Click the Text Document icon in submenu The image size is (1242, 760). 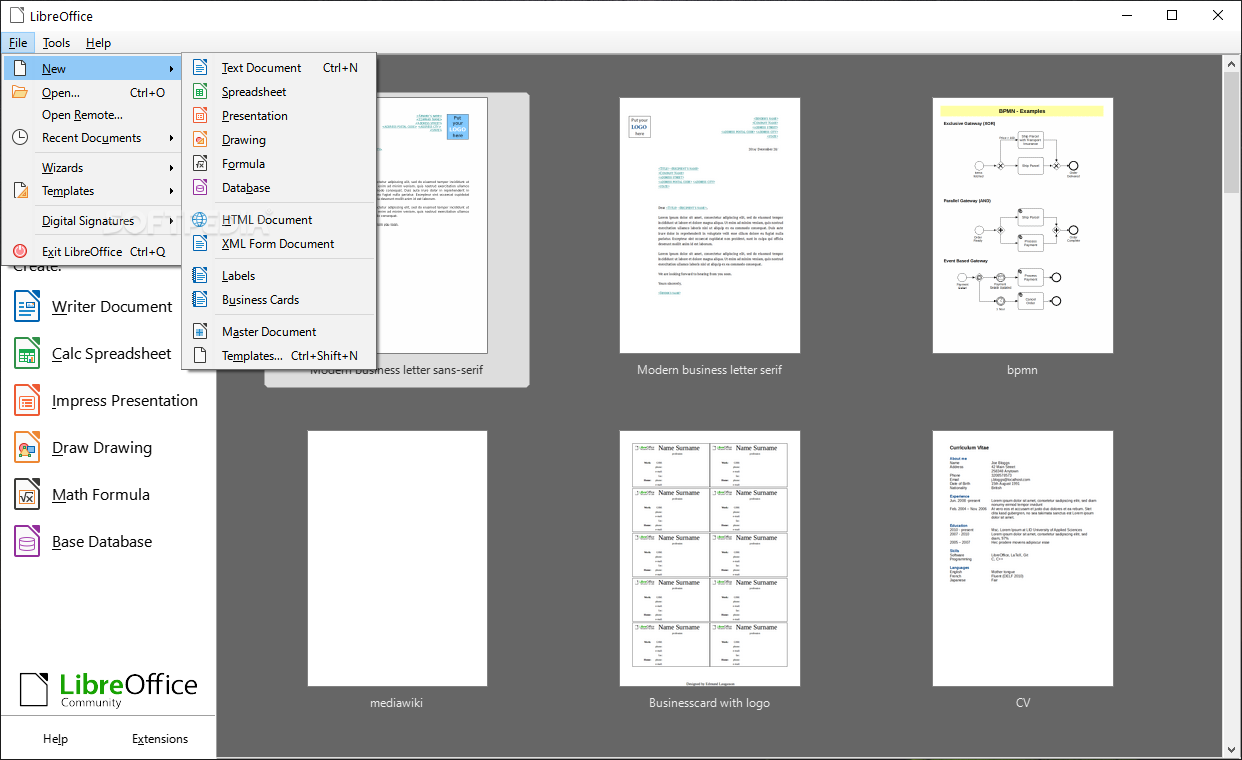click(200, 68)
